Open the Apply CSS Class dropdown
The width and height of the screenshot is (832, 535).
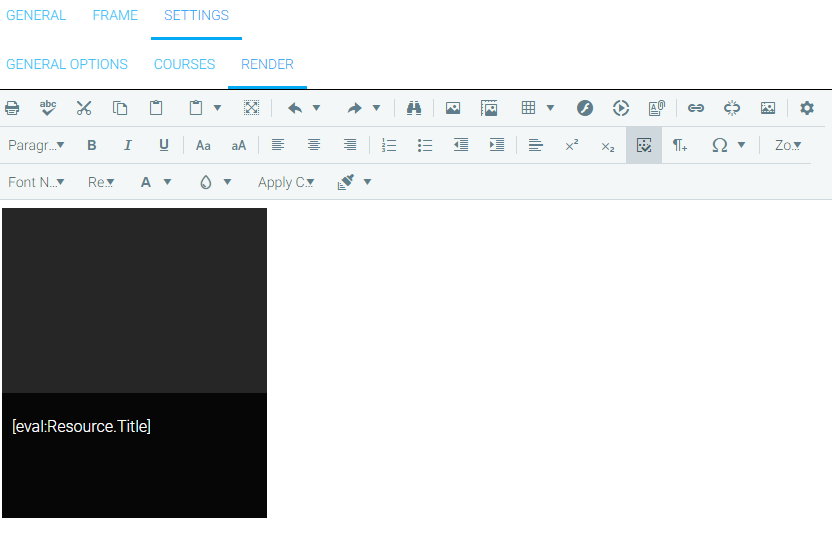(286, 182)
